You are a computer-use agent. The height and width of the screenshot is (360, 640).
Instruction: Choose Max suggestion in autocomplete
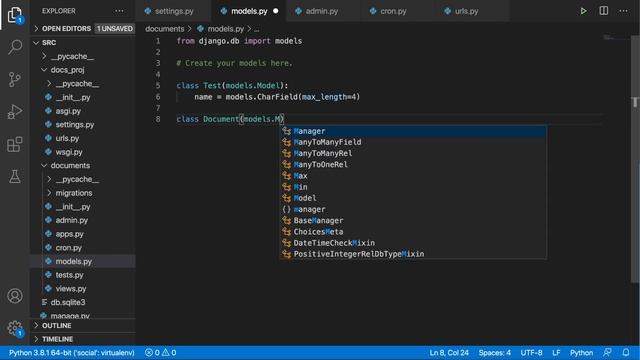point(413,176)
